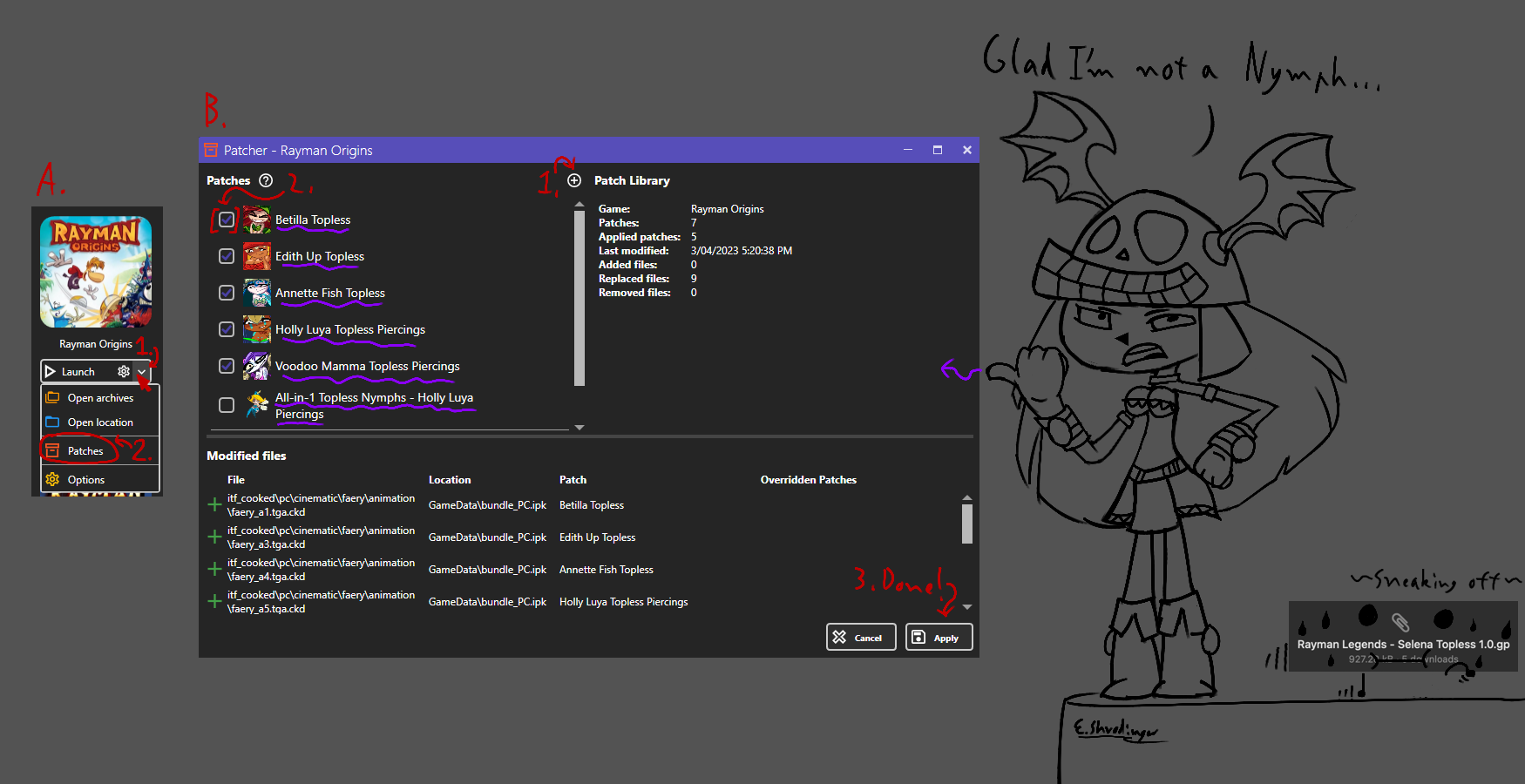1525x784 pixels.
Task: Click the add patch plus icon
Action: click(574, 180)
